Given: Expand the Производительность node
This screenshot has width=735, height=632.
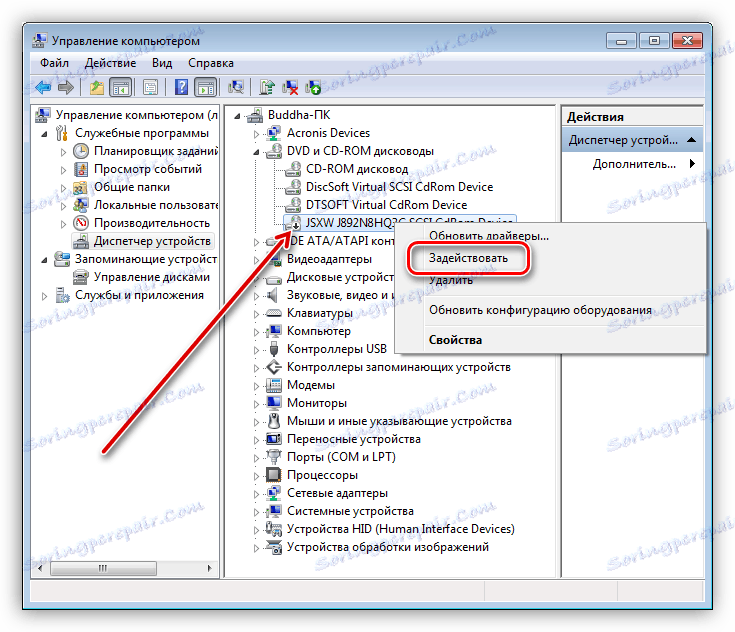Looking at the screenshot, I should 63,224.
